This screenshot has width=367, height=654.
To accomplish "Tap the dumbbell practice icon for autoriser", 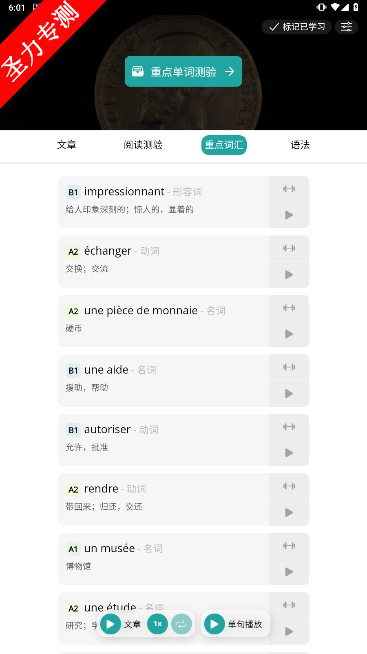I will tap(289, 427).
